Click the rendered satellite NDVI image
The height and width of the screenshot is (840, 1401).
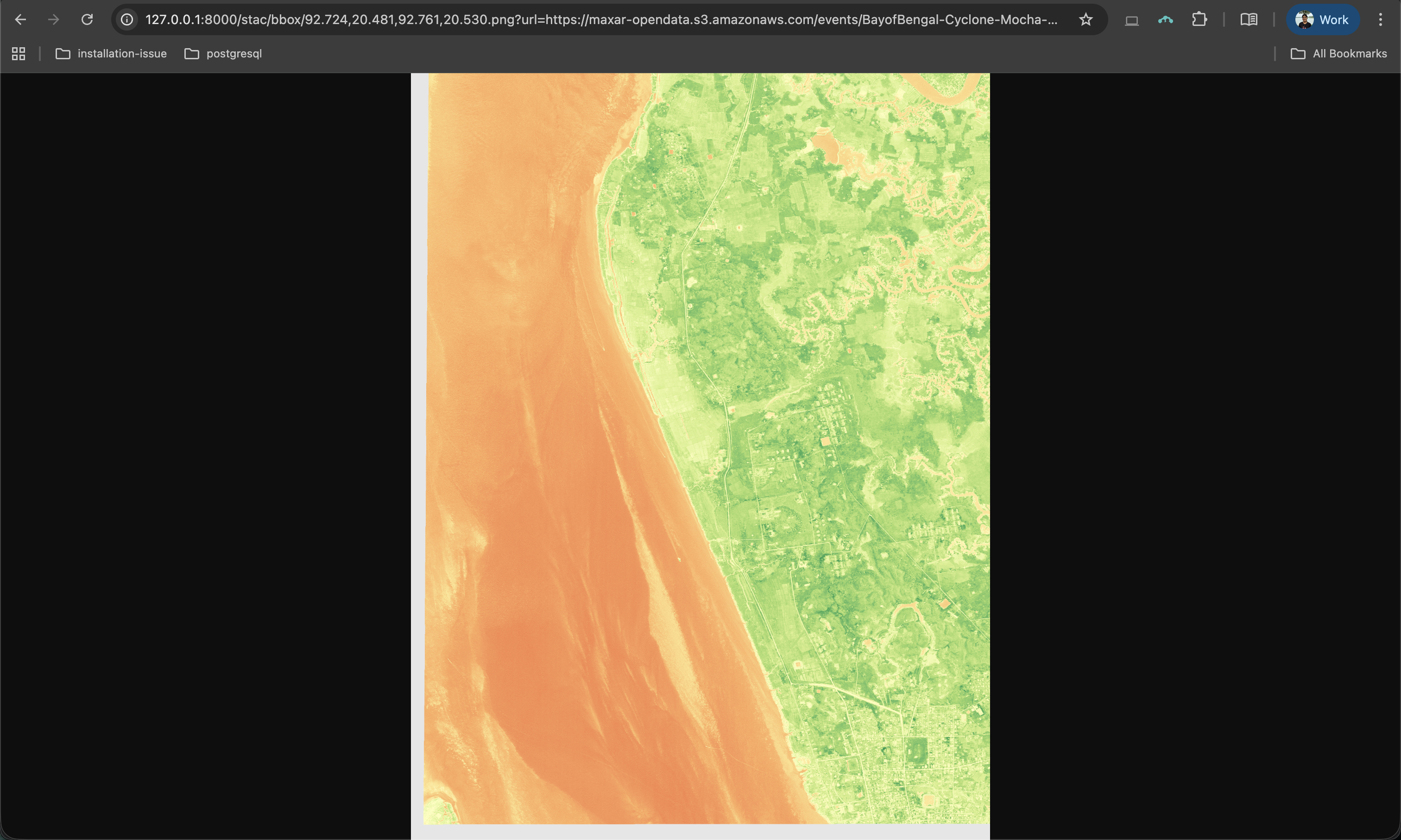[x=700, y=447]
